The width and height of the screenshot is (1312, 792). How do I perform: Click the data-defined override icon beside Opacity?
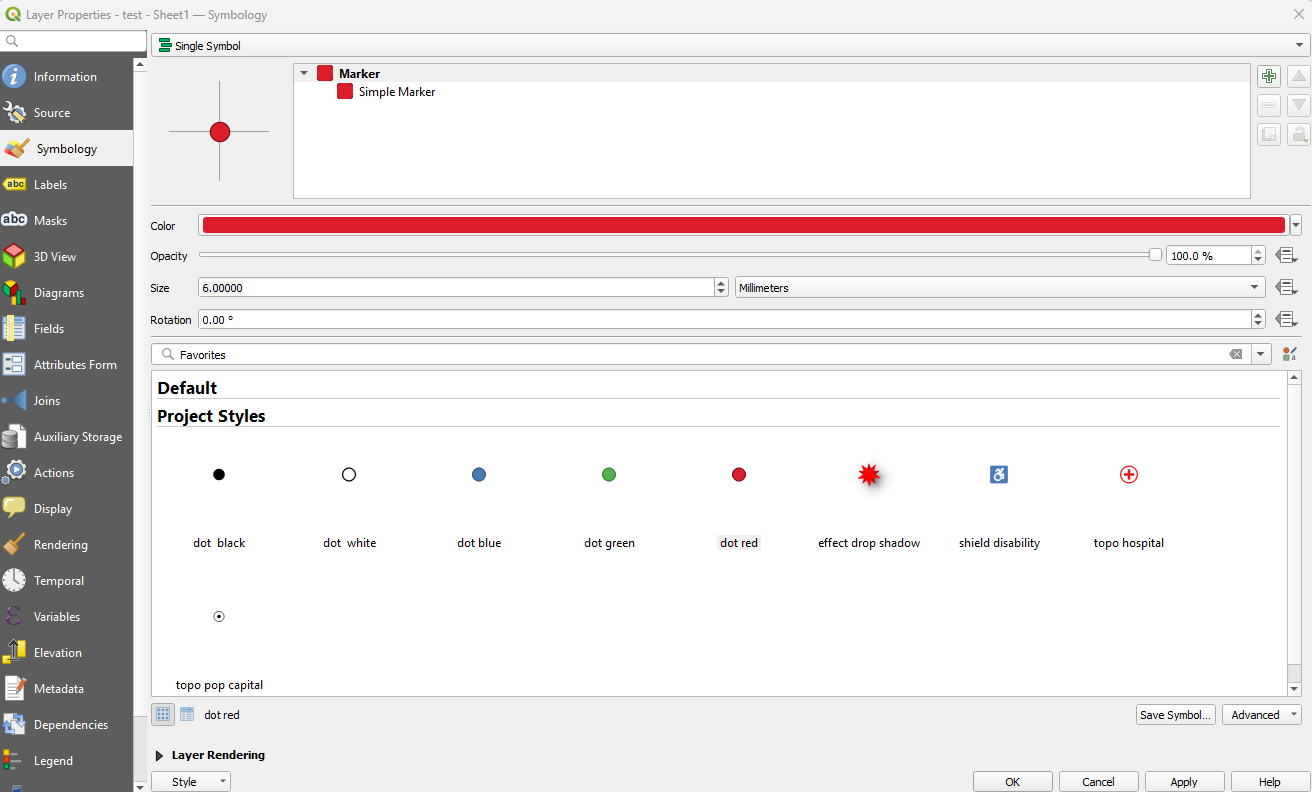pos(1286,256)
